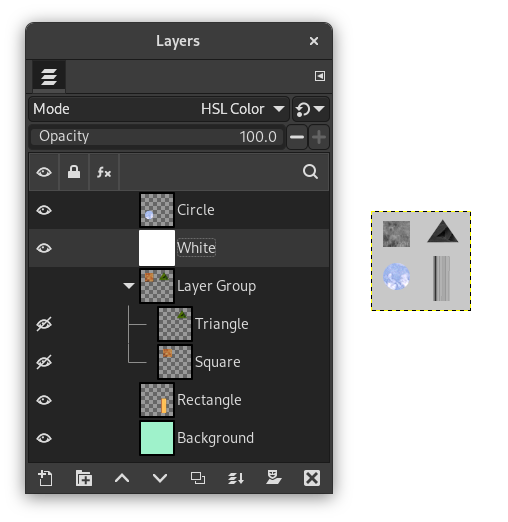Select the Triangle layer thumbnail

175,324
